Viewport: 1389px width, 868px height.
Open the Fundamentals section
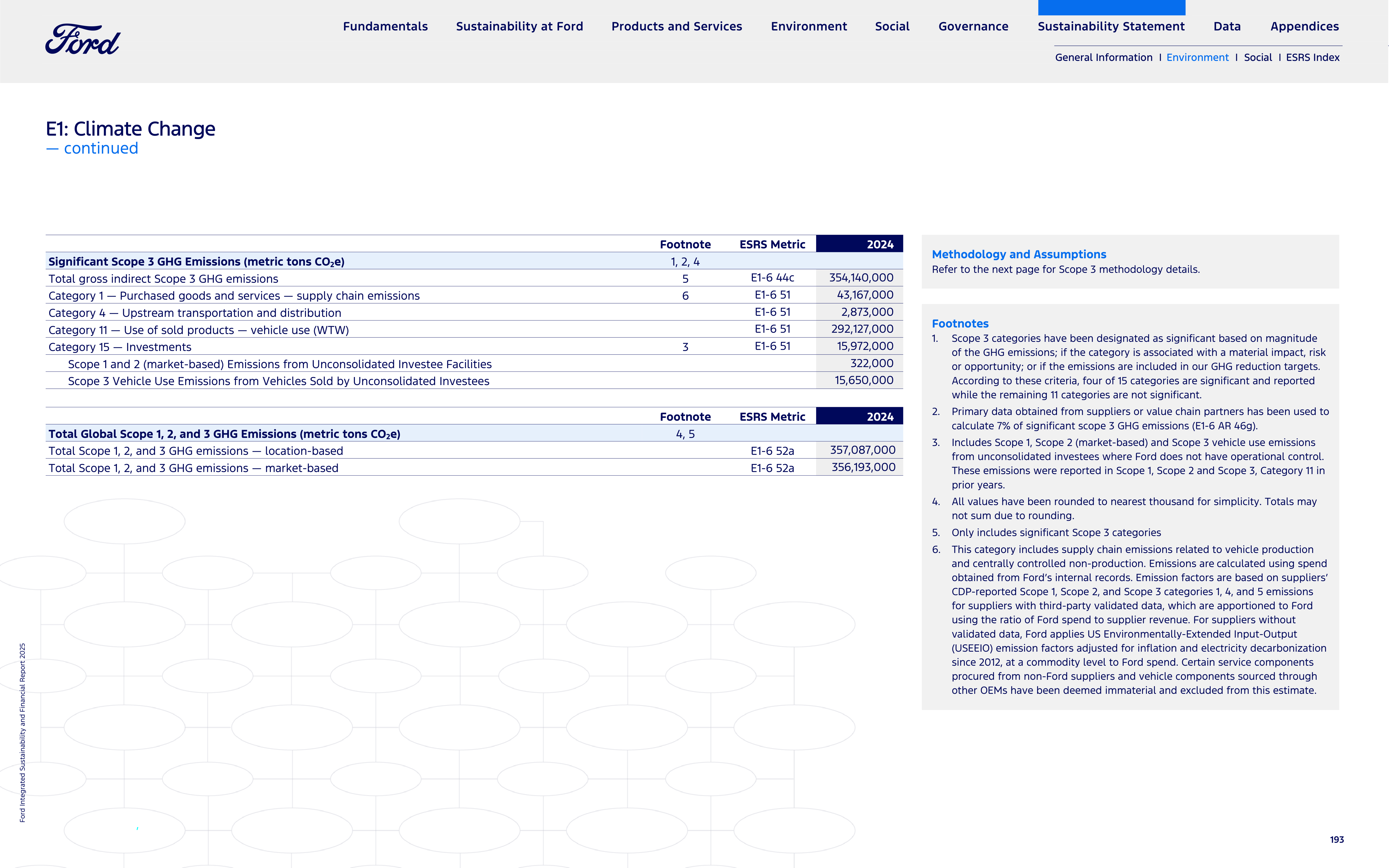pos(385,26)
